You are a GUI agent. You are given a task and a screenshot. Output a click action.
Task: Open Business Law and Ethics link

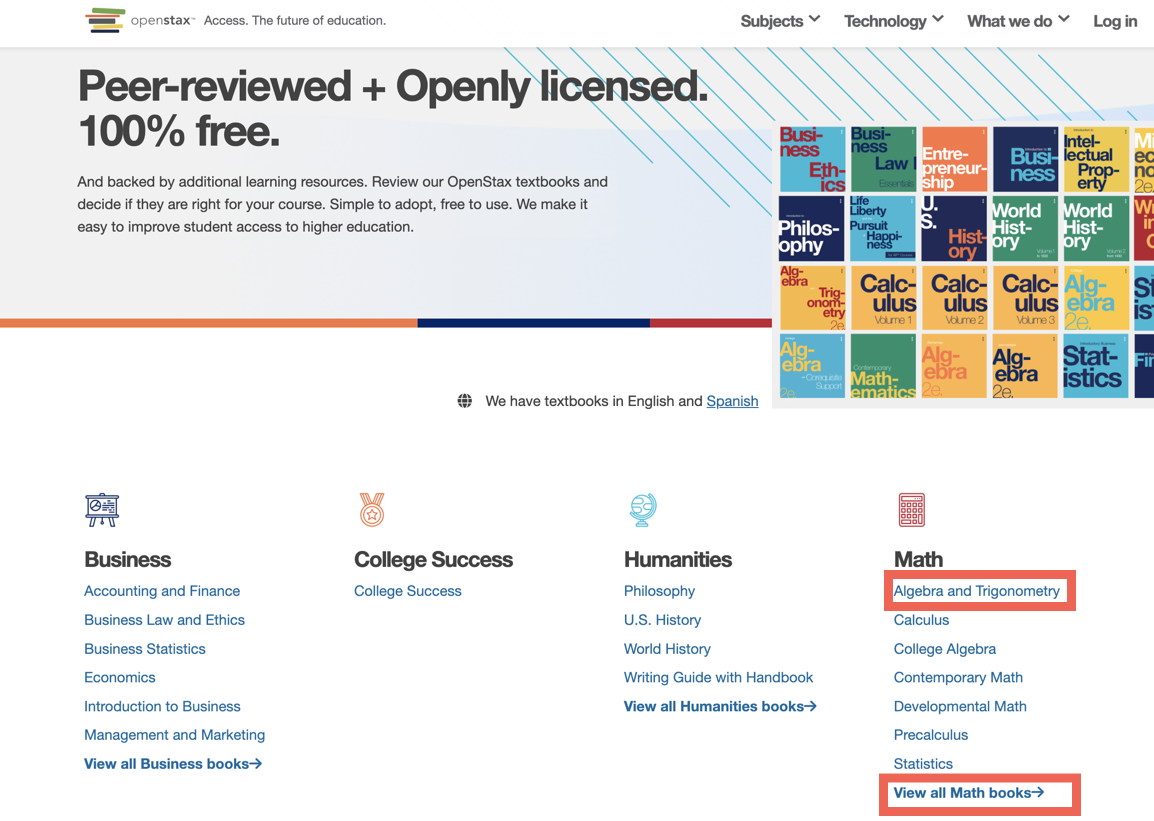(164, 620)
